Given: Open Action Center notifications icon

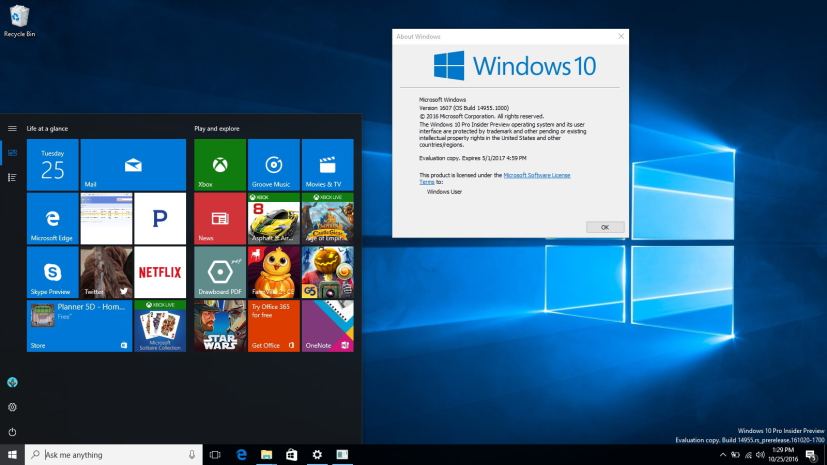Looking at the screenshot, I should pyautogui.click(x=811, y=455).
